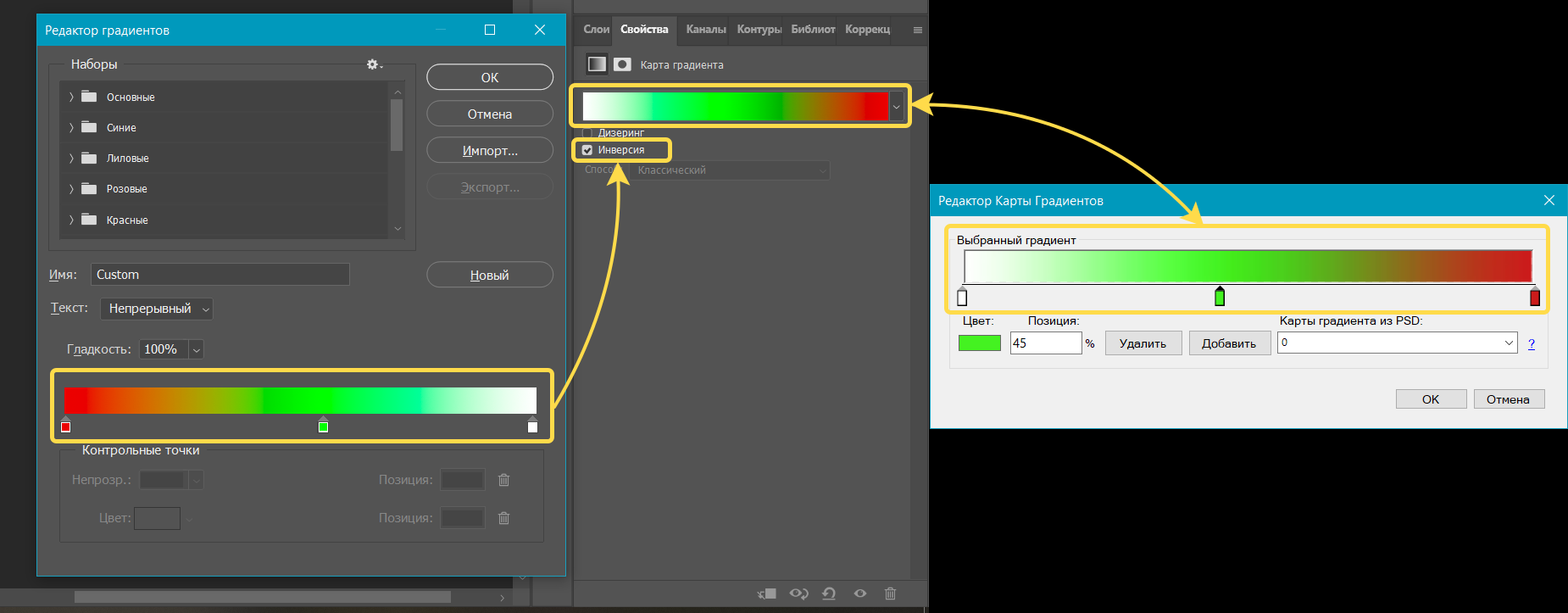Click the green Цвет swatch
This screenshot has width=1568, height=613.
[x=979, y=343]
